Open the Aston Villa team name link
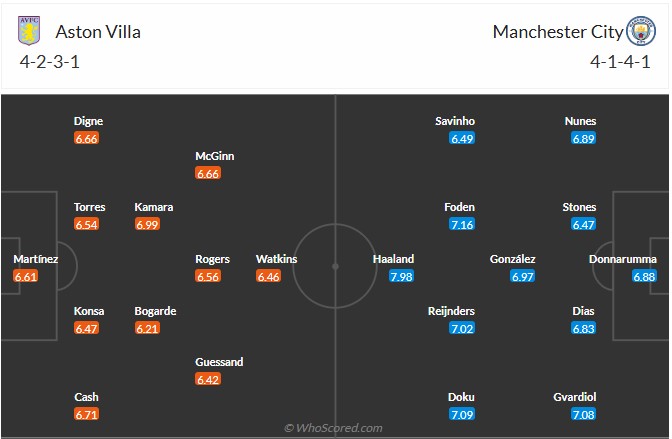Screen dimensions: 672x439 (97, 31)
